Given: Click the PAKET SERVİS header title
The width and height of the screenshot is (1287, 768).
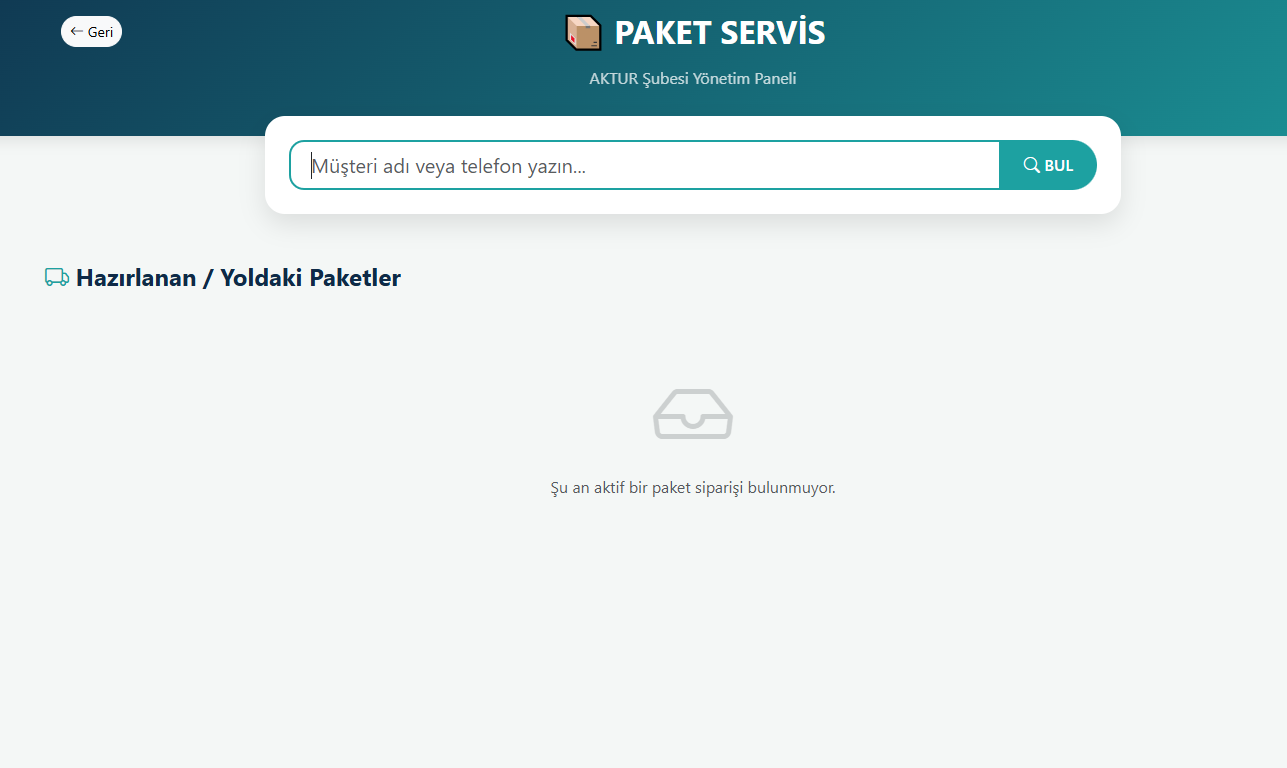Looking at the screenshot, I should (720, 31).
